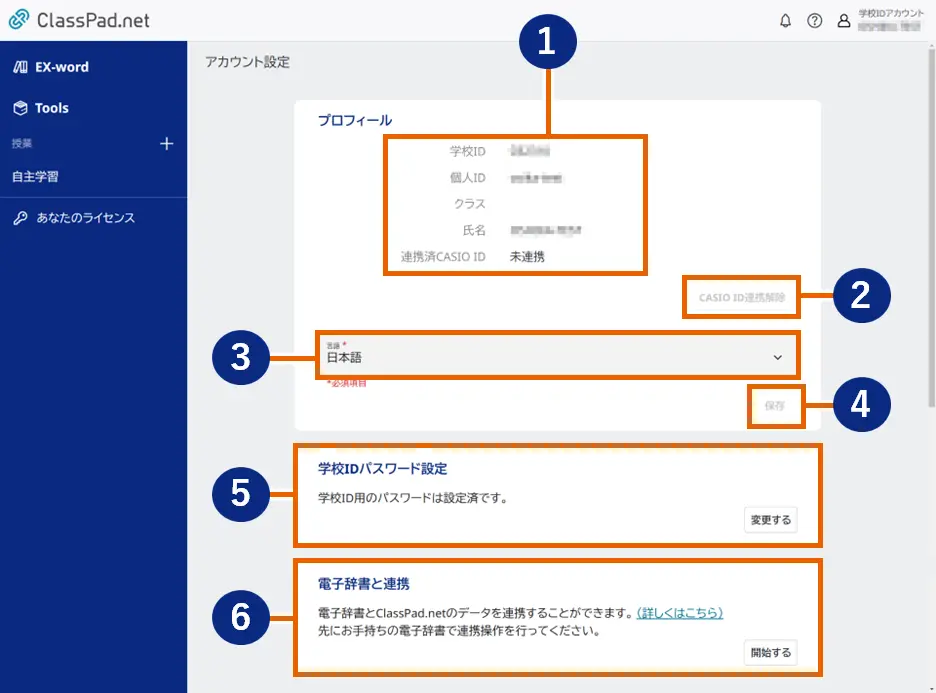Click the key icon beside あなたのライセンス

(x=22, y=217)
